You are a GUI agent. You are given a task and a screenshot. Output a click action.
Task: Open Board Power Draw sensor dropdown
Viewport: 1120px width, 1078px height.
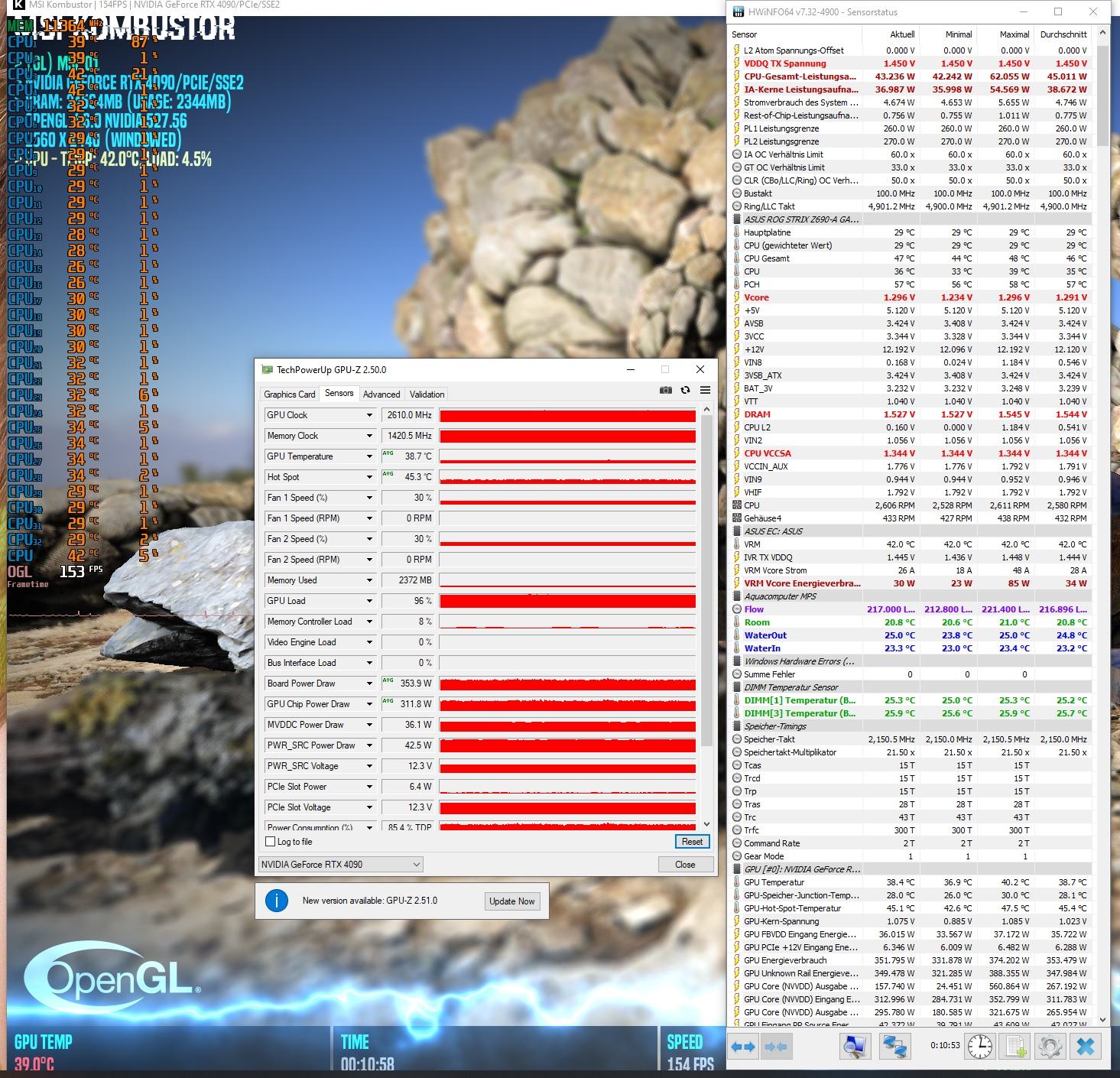pyautogui.click(x=369, y=683)
